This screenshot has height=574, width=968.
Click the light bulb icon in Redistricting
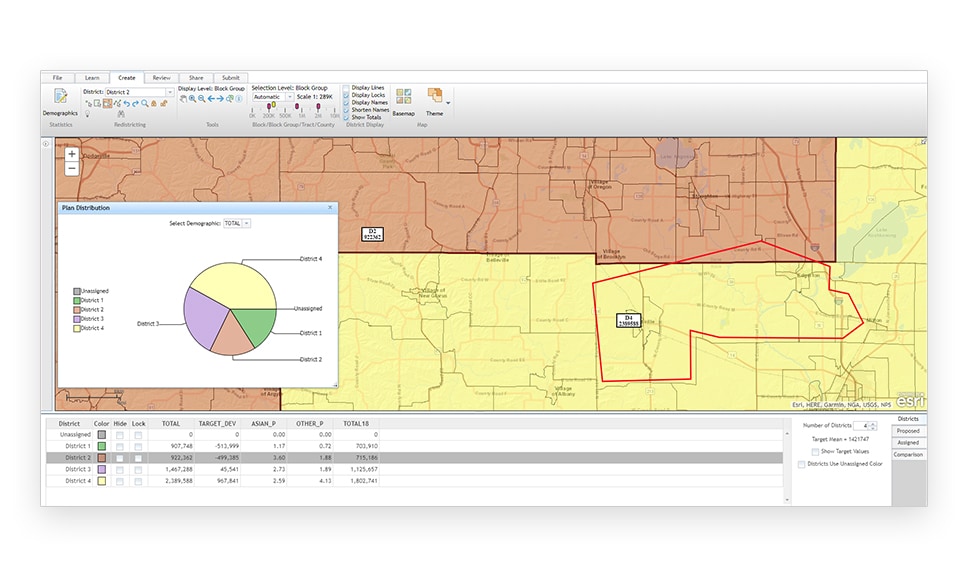88,114
